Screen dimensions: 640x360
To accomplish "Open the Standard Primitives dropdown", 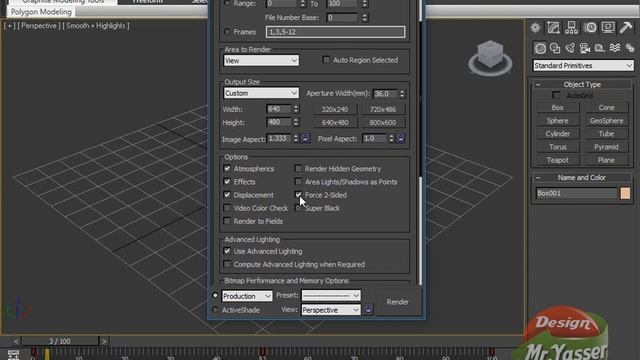I will pos(583,65).
